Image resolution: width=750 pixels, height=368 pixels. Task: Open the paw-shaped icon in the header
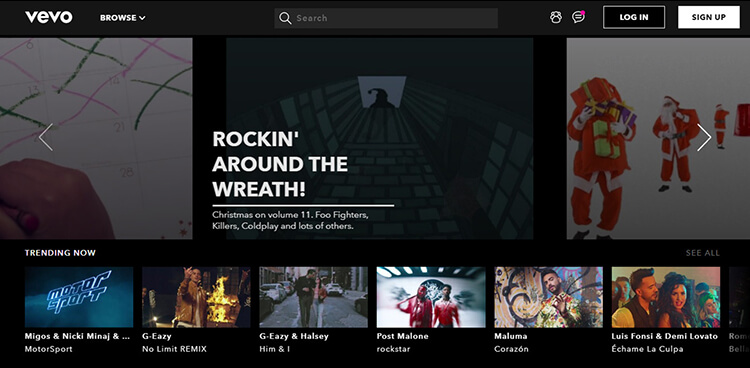tap(556, 18)
